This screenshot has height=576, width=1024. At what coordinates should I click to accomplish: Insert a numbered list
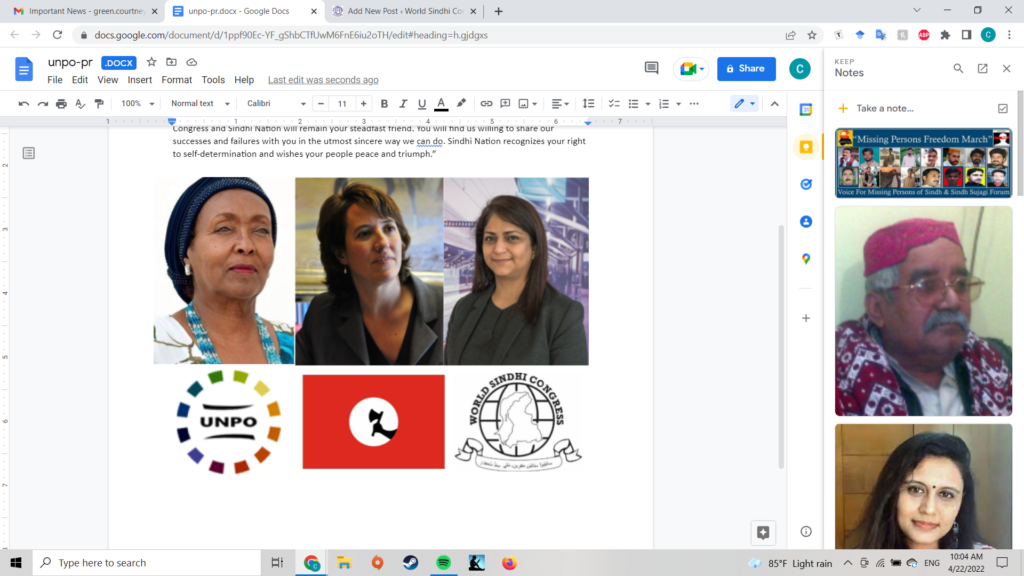coord(664,104)
